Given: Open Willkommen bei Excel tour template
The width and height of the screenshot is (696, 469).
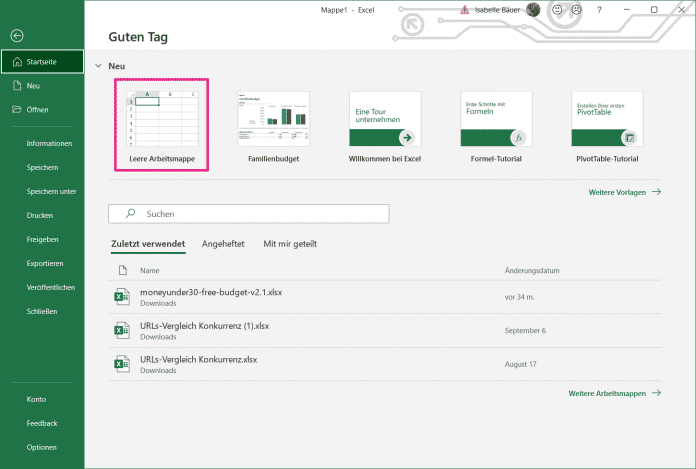Looking at the screenshot, I should [x=385, y=127].
